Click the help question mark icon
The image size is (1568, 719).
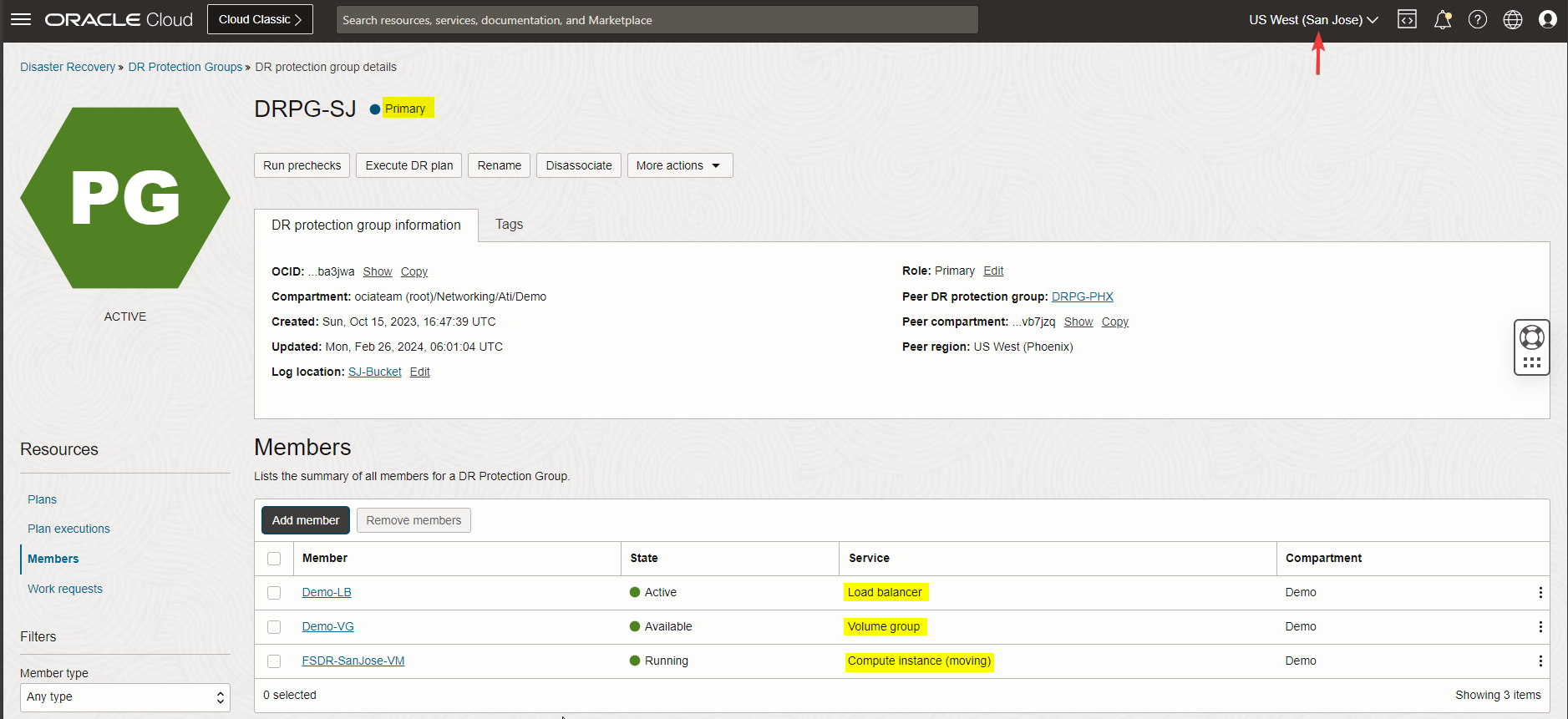(1478, 19)
